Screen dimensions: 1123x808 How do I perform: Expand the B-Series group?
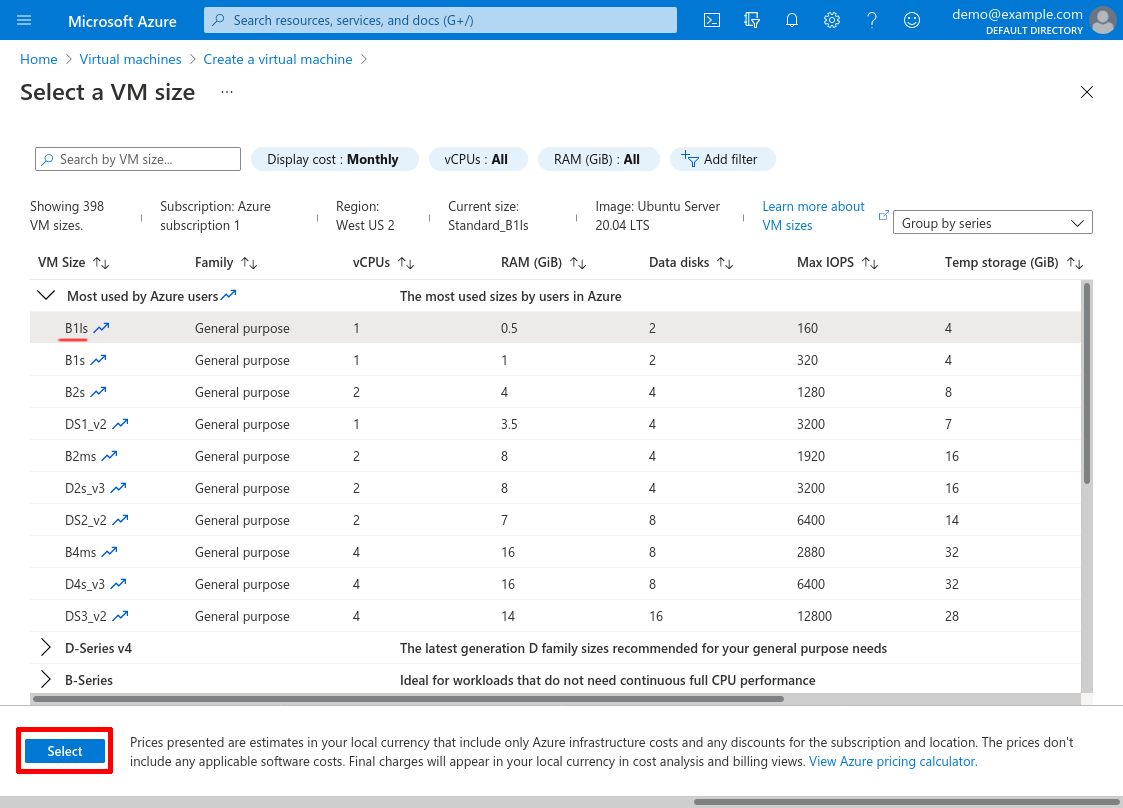[46, 680]
